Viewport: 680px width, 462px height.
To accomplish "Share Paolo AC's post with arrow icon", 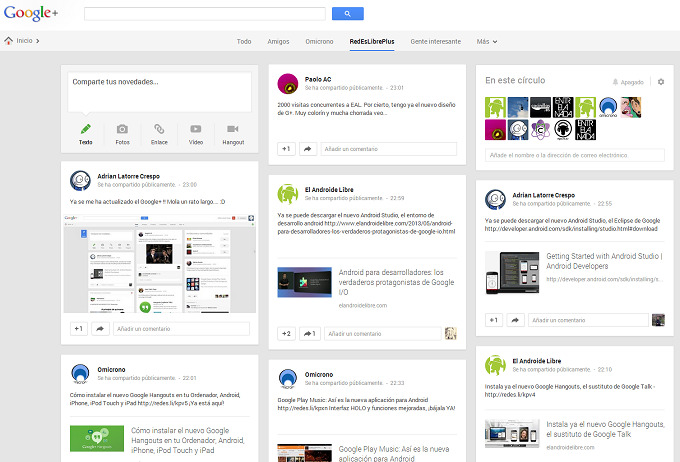I will point(307,149).
